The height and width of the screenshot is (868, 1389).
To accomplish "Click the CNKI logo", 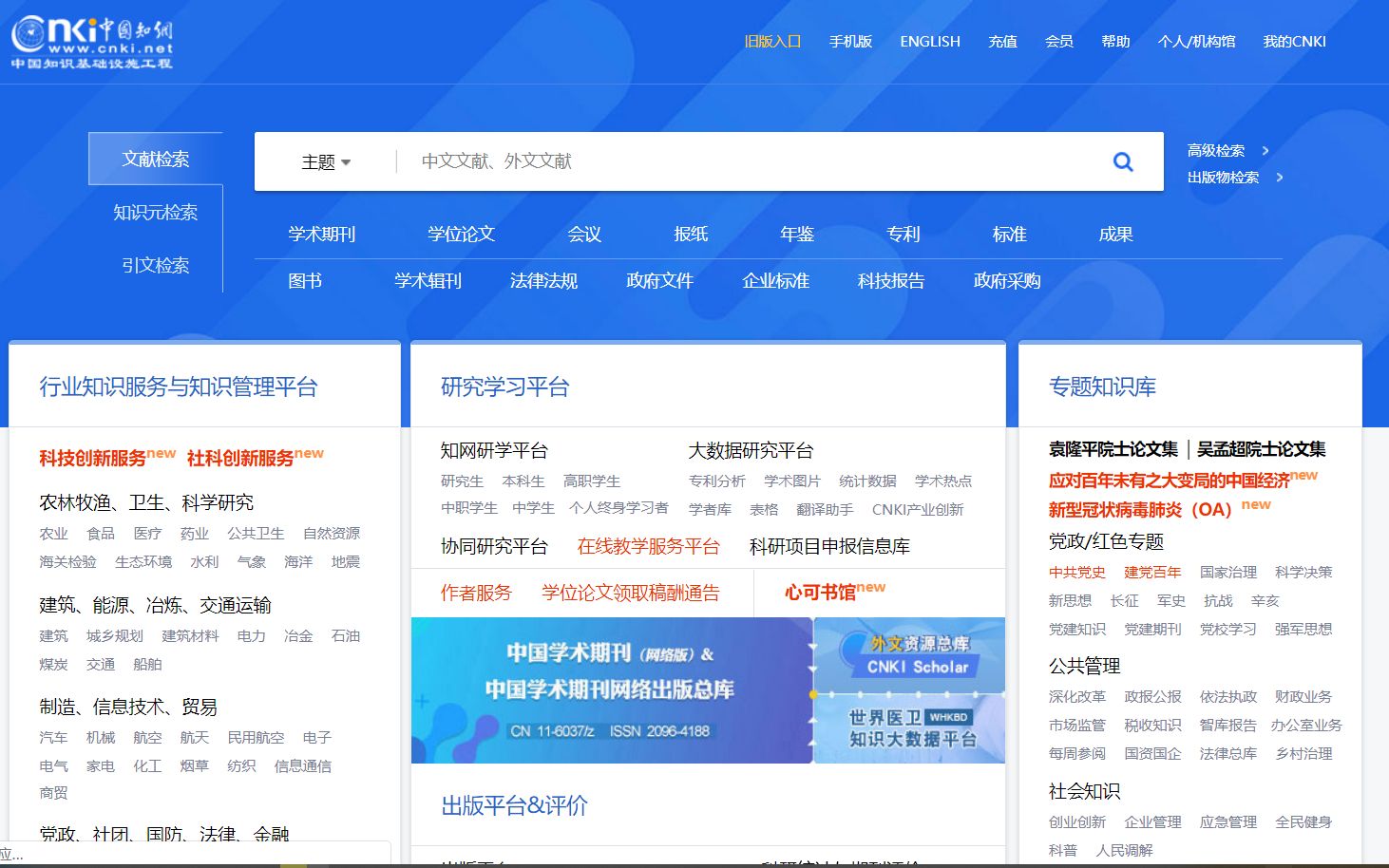I will (x=92, y=43).
